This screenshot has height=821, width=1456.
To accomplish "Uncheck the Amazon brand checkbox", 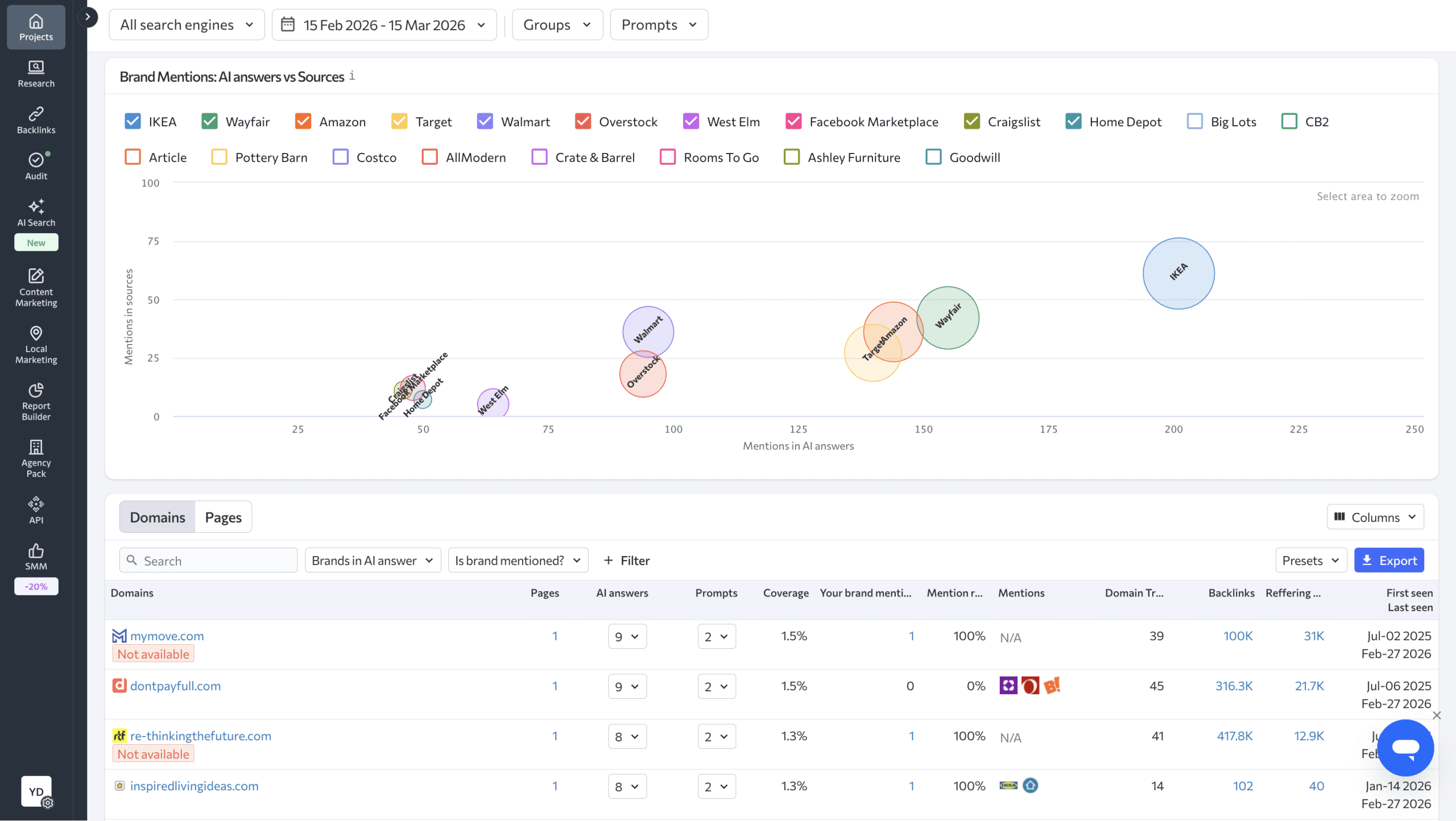I will [303, 121].
